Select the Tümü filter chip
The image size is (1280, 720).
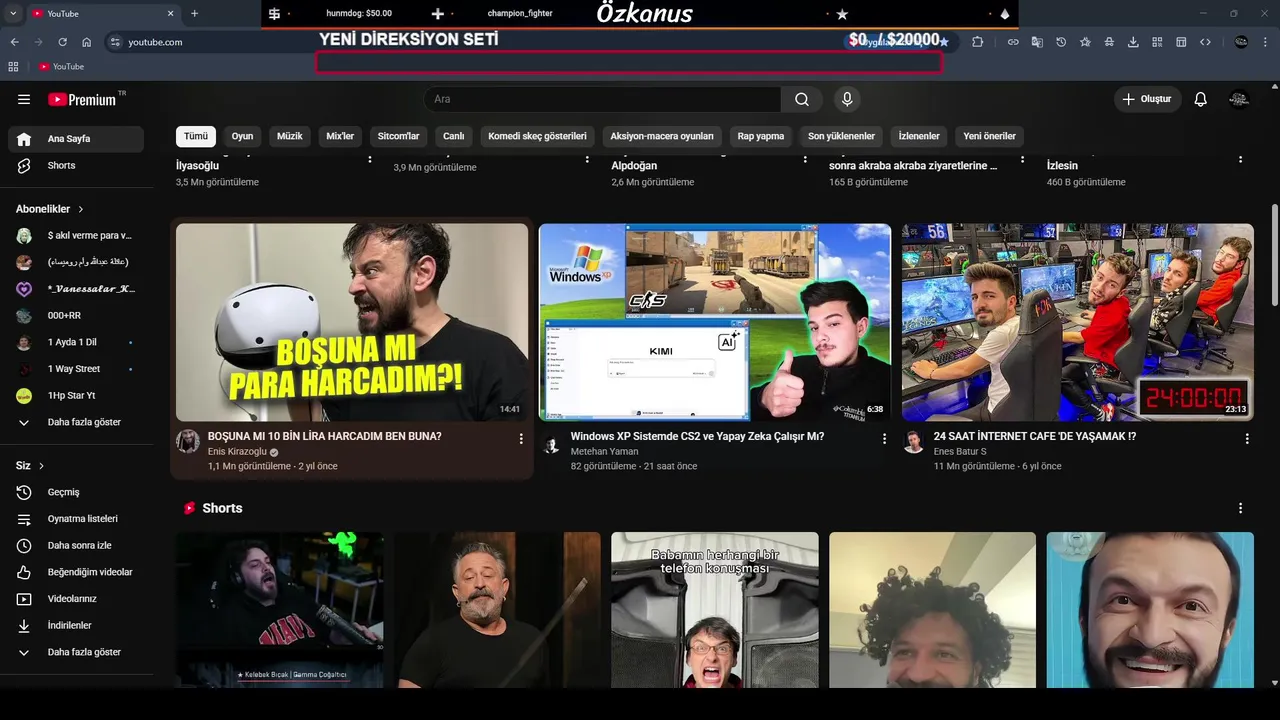pos(196,136)
